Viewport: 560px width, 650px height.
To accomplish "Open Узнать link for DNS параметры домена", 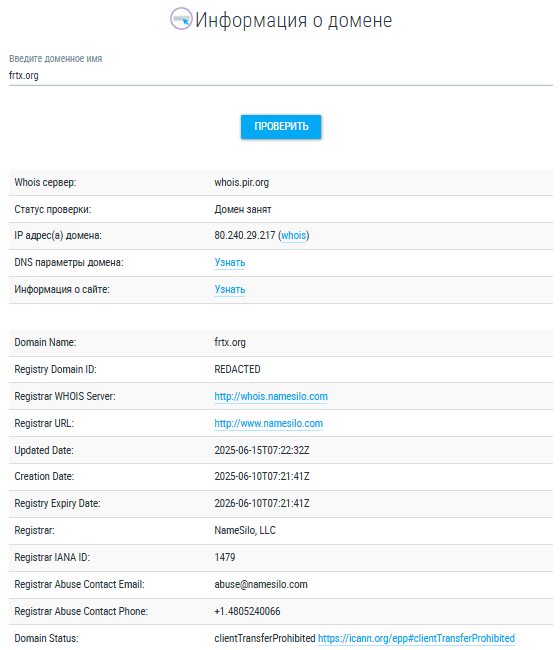I will click(x=230, y=262).
